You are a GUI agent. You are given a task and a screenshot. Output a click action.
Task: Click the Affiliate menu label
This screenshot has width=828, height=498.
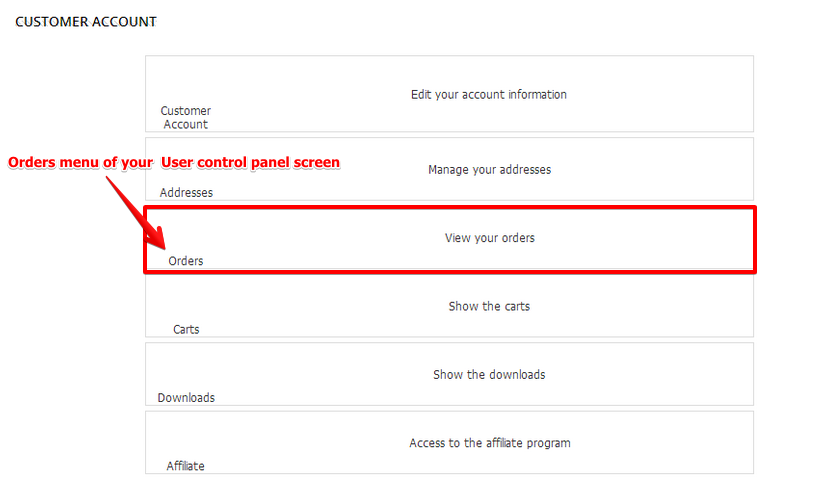pyautogui.click(x=186, y=465)
